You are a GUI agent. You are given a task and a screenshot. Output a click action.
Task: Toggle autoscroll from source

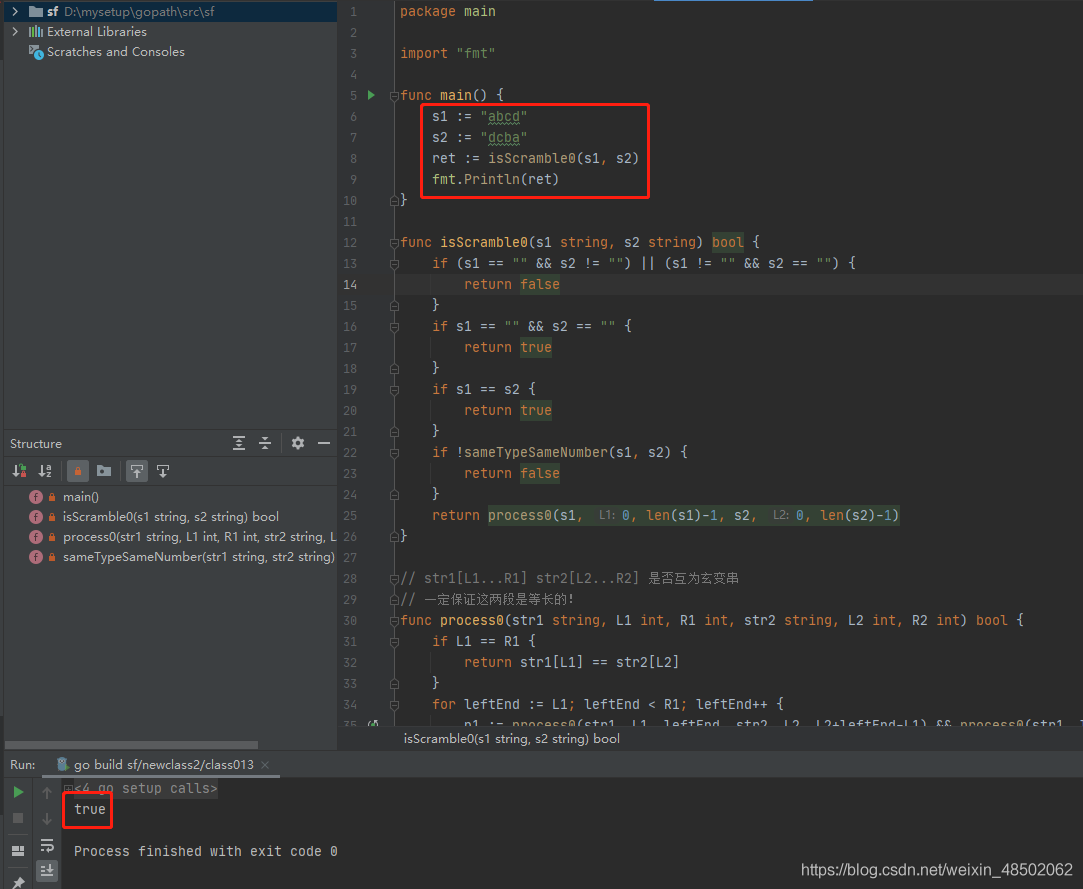point(163,471)
